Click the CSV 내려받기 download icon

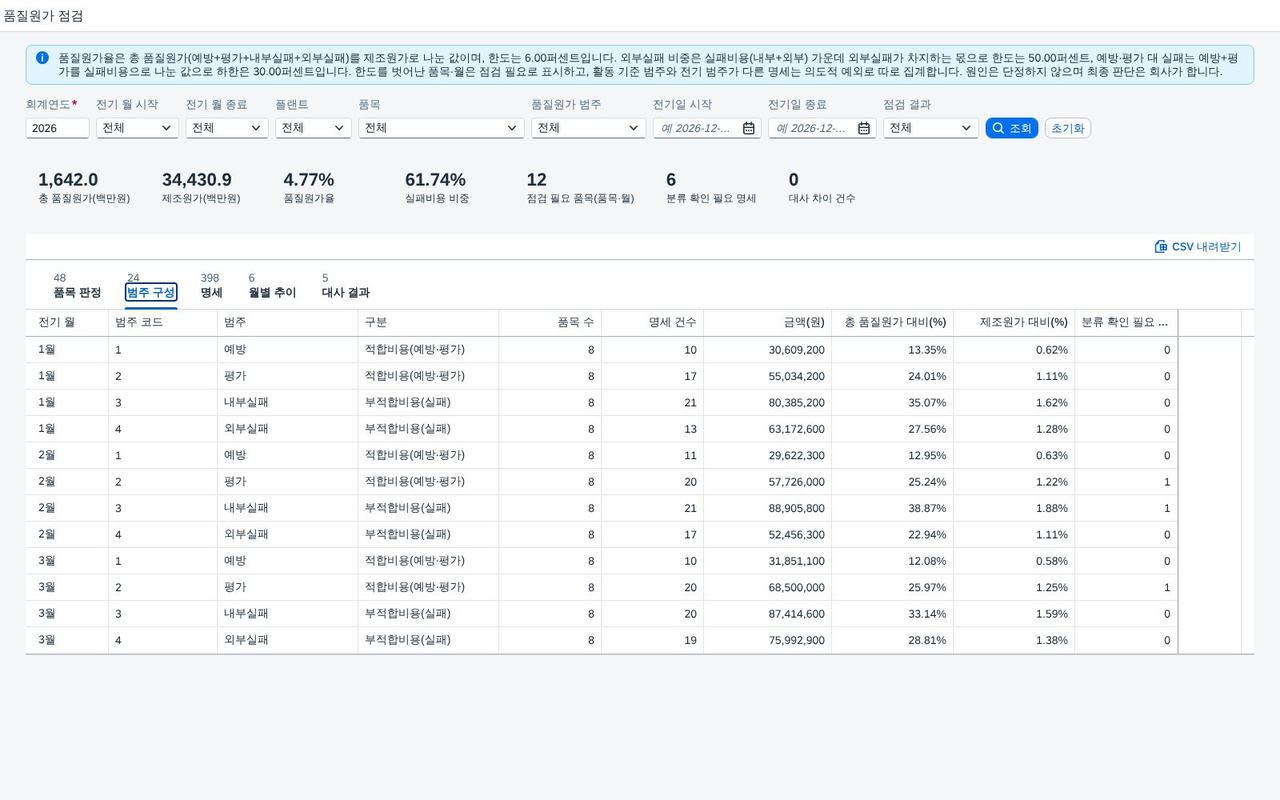point(1161,246)
